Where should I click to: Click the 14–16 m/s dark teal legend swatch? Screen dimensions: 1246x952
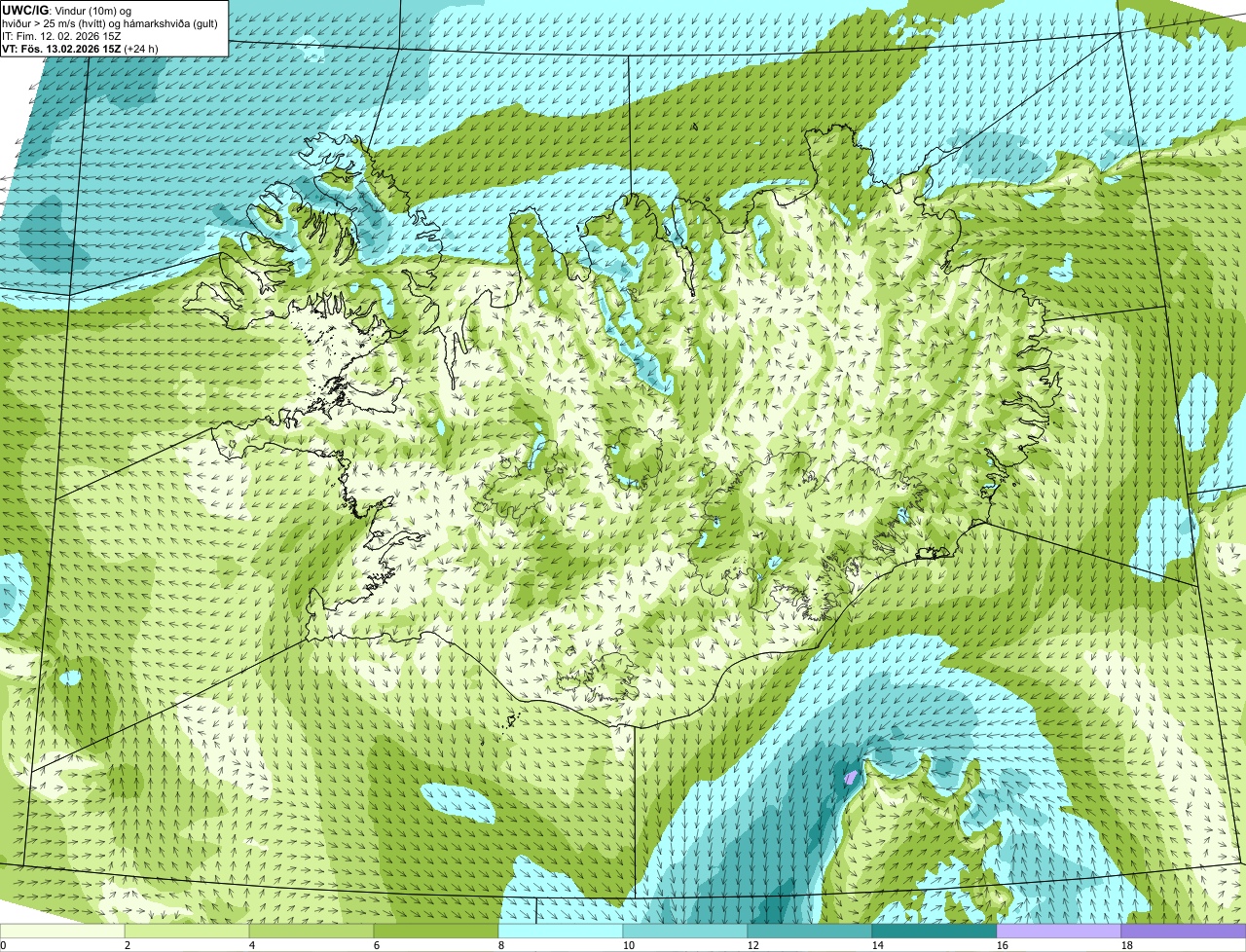(934, 931)
